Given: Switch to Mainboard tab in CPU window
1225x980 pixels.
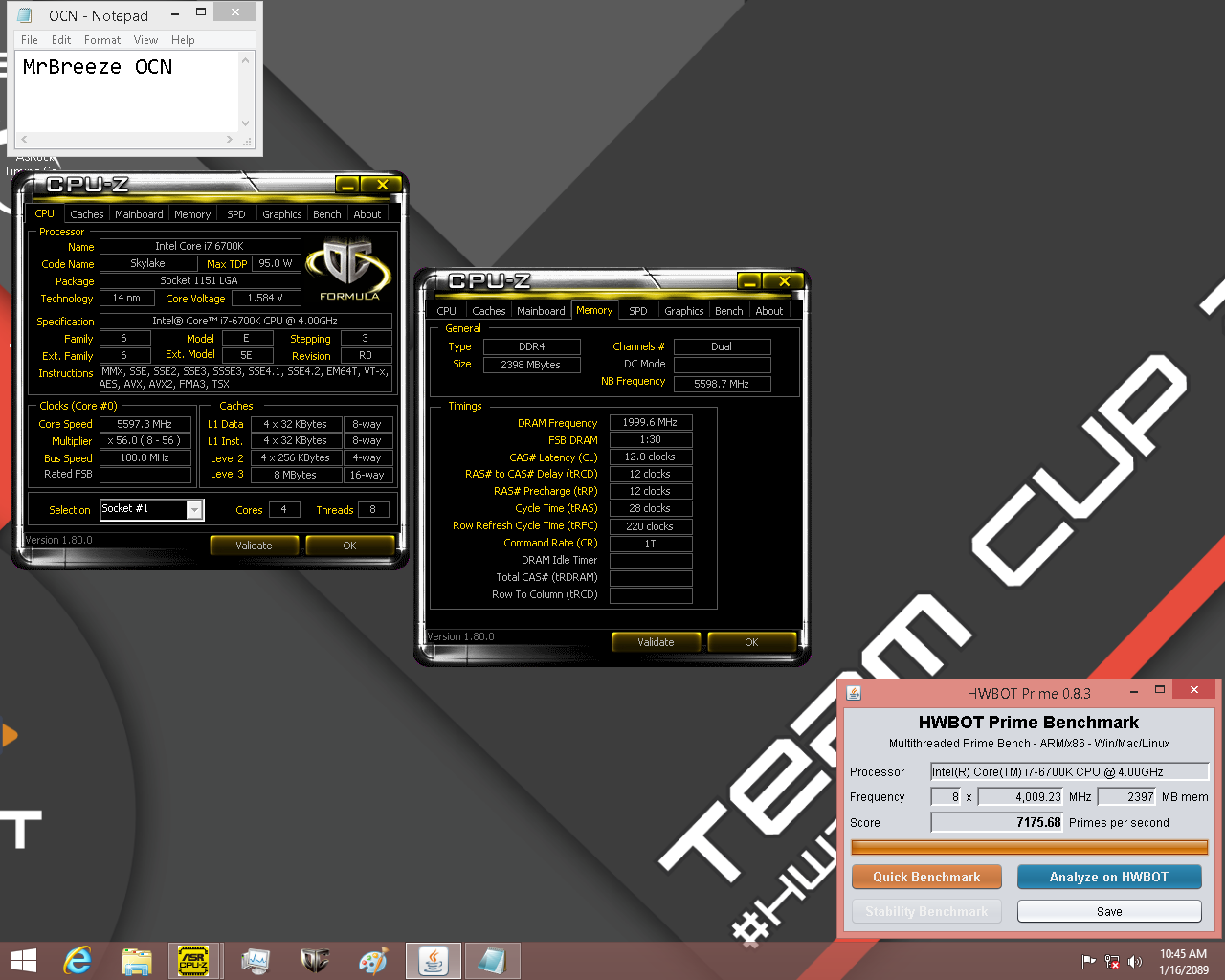Looking at the screenshot, I should point(139,214).
